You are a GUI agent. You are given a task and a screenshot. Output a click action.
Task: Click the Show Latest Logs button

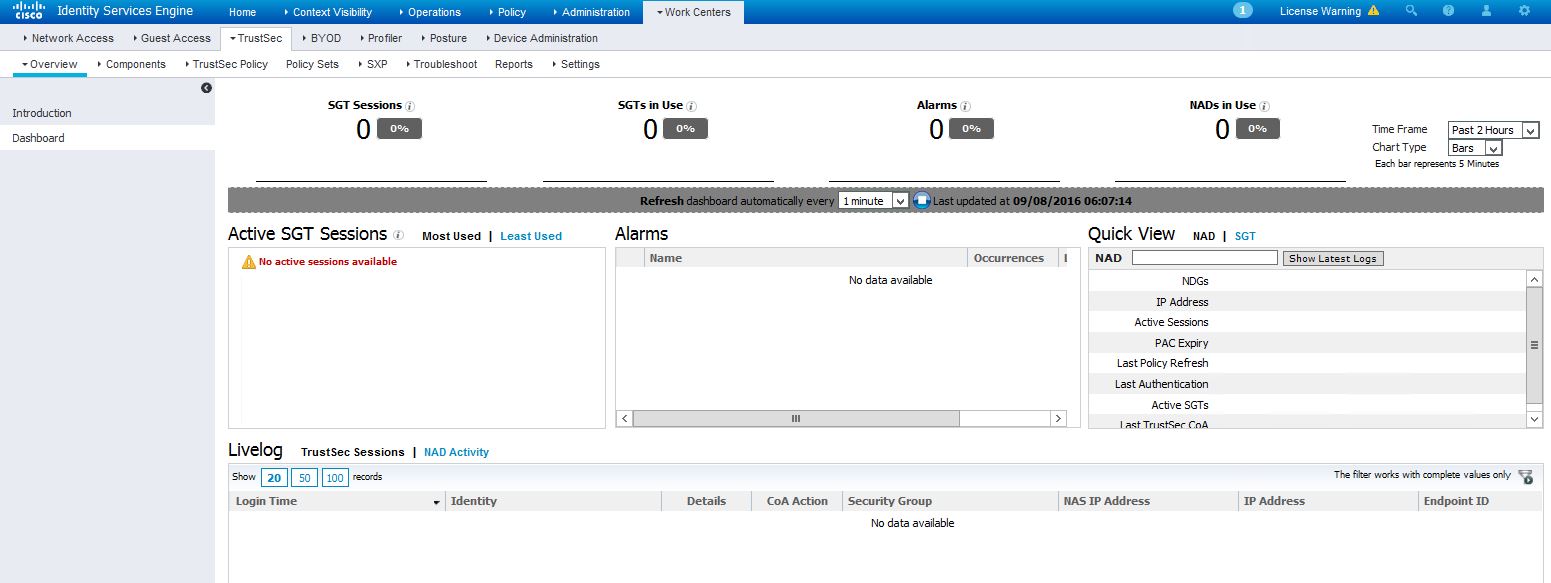point(1333,258)
